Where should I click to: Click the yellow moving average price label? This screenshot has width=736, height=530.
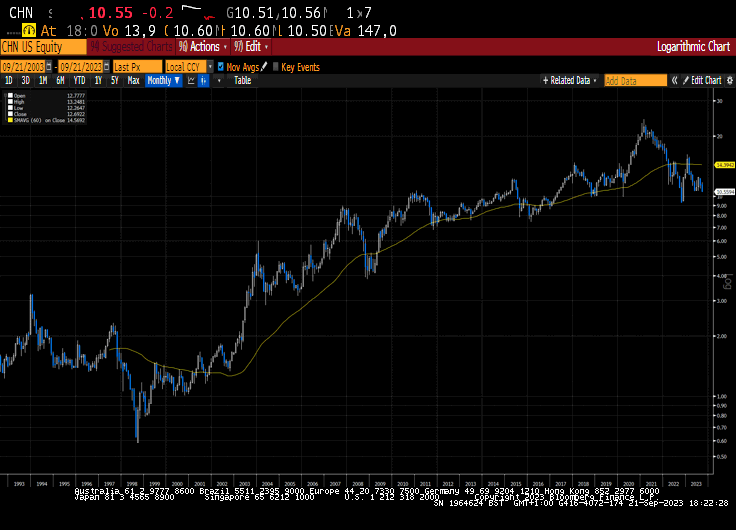[724, 165]
